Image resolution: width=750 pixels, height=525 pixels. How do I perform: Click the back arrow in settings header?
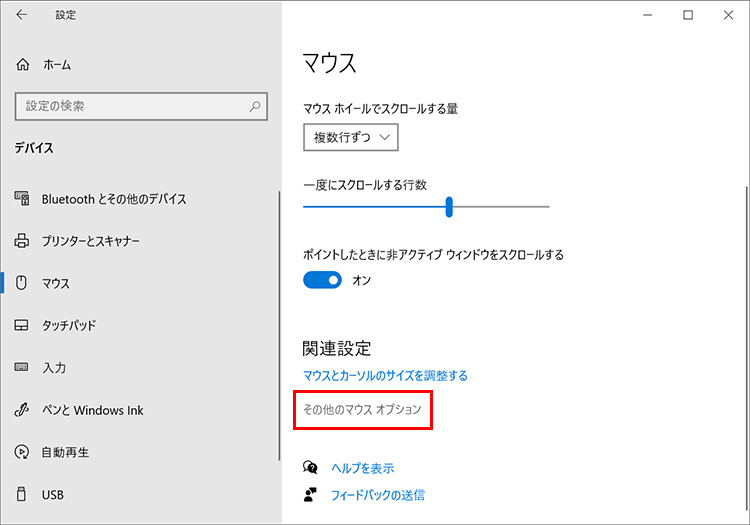[23, 15]
